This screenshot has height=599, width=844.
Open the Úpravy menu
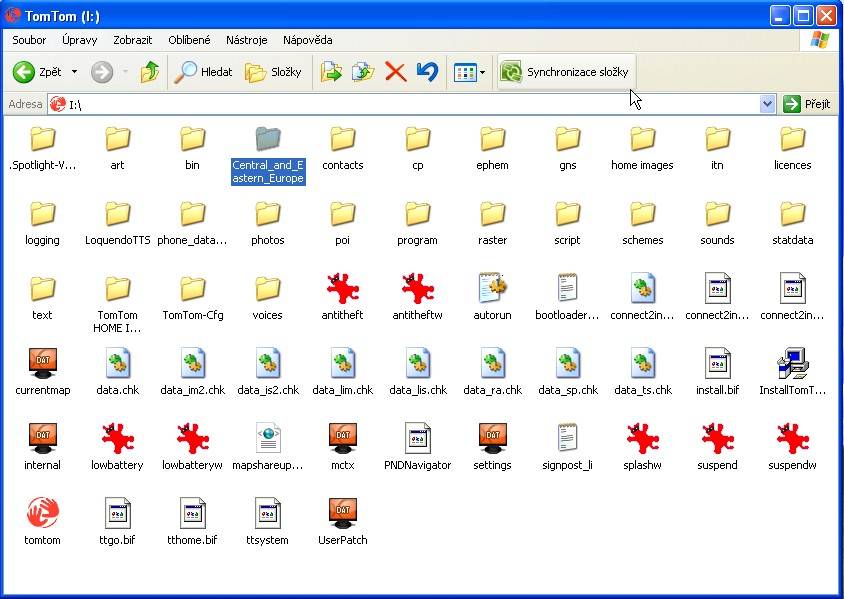pos(80,40)
